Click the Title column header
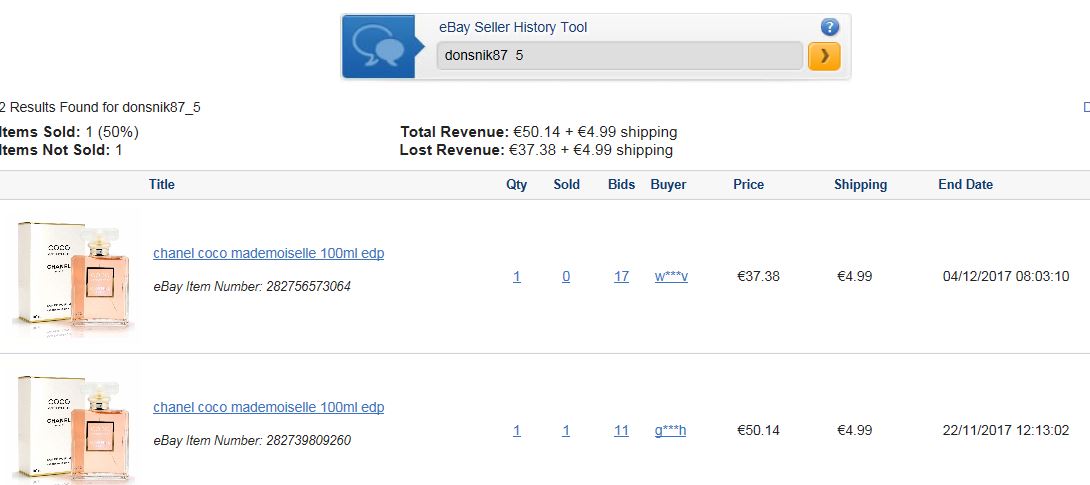This screenshot has height=485, width=1090. click(162, 184)
